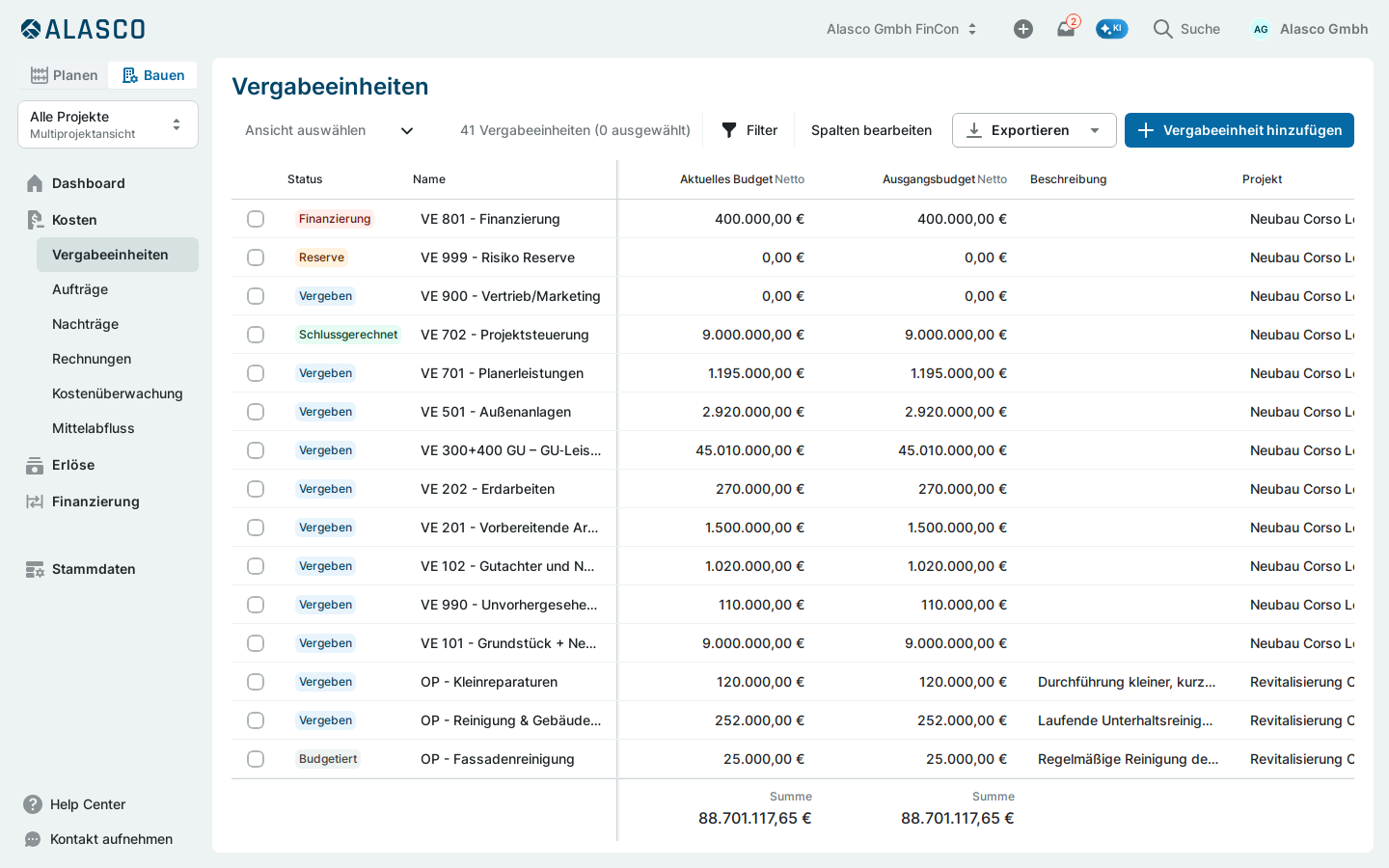This screenshot has height=868, width=1389.
Task: Open the inbox notifications icon
Action: click(x=1066, y=29)
